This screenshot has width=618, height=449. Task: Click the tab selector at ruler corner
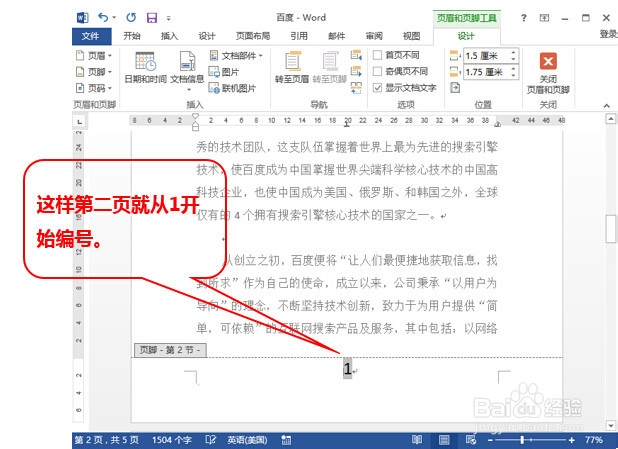tap(80, 121)
